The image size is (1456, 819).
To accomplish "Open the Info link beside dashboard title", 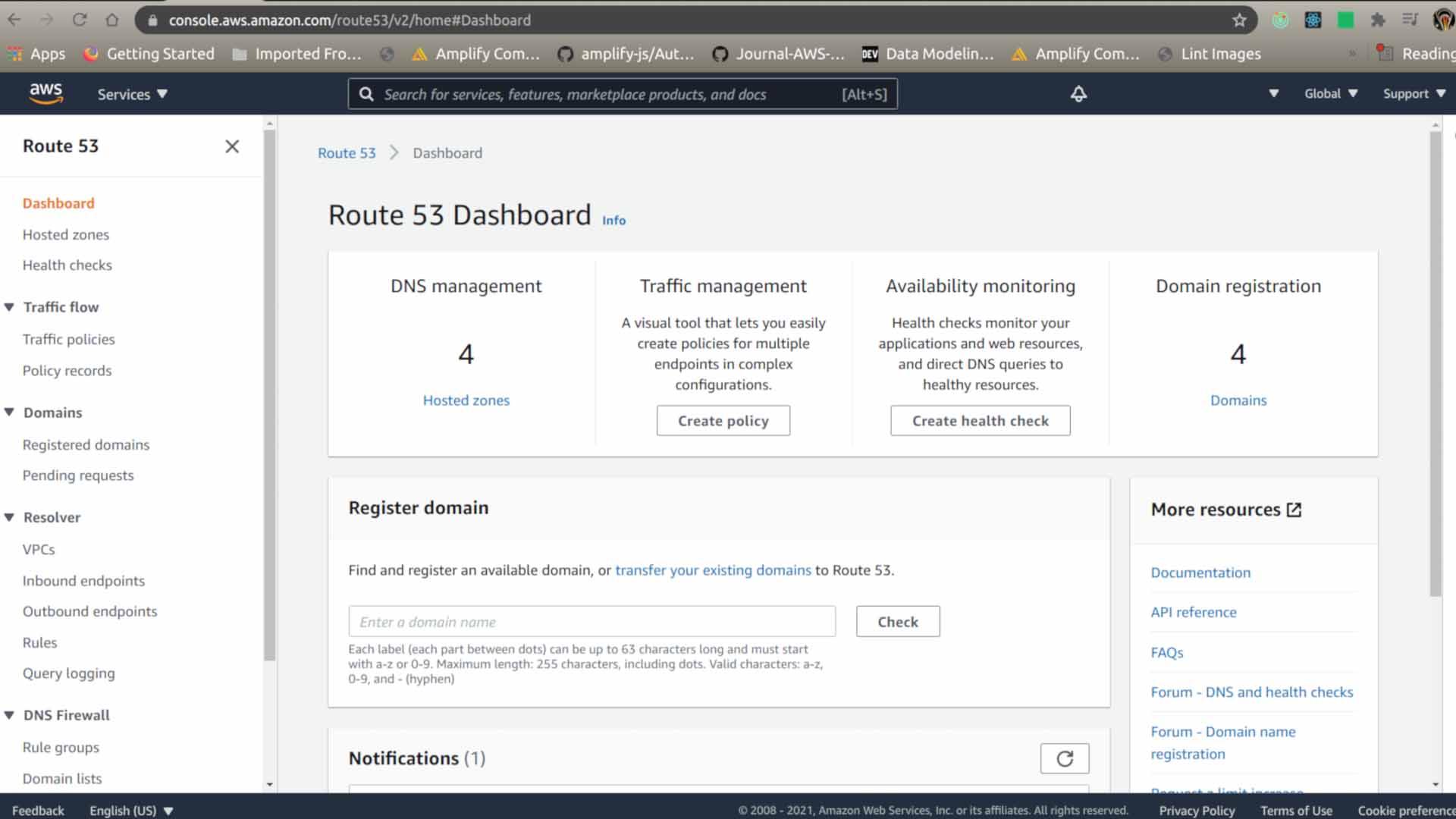I will 613,221.
